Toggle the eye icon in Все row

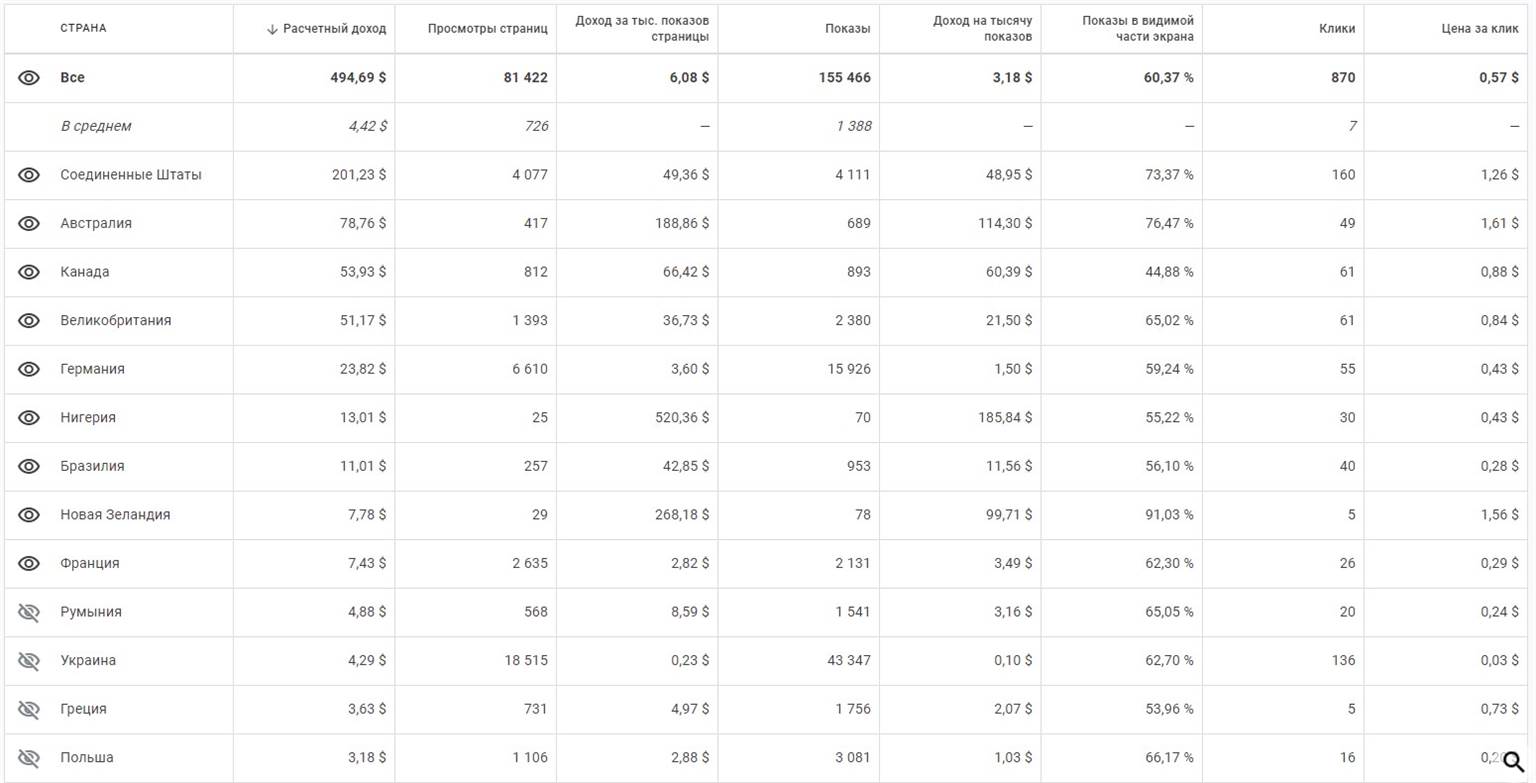[x=29, y=78]
